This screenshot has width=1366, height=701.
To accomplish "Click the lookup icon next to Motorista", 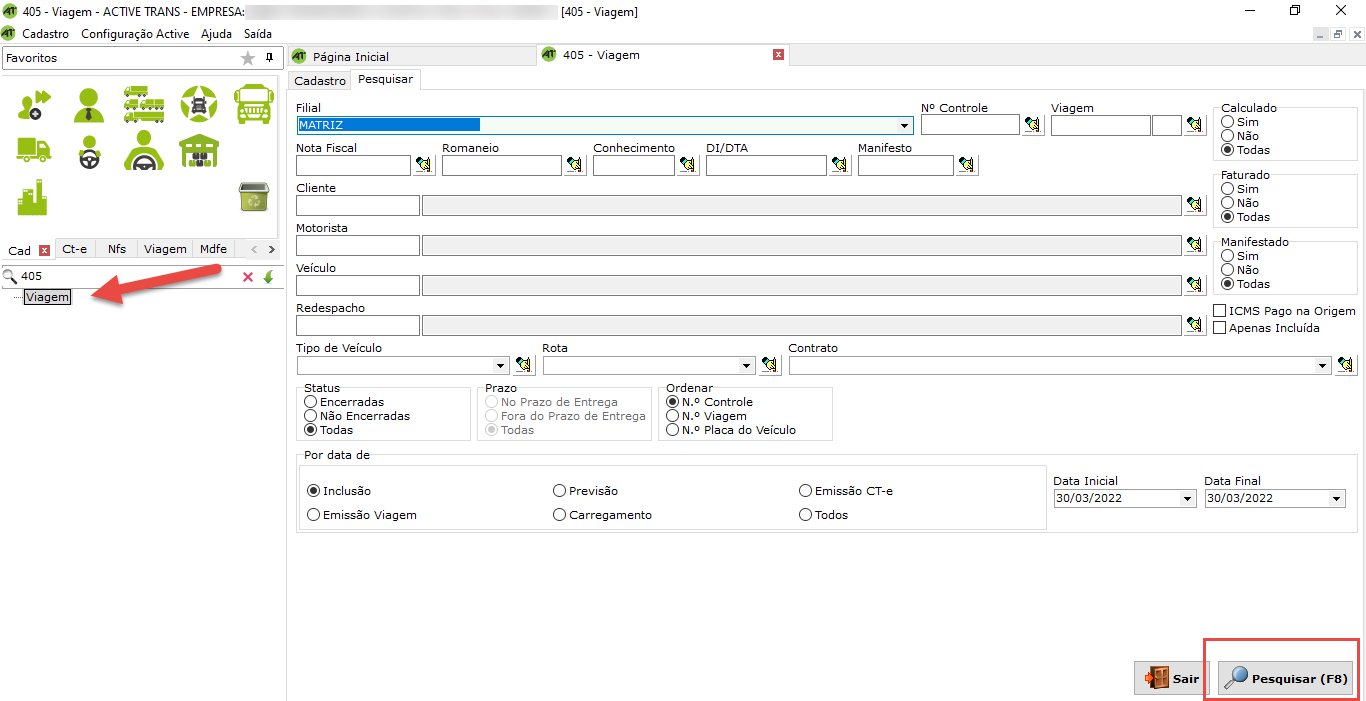I will 1194,245.
